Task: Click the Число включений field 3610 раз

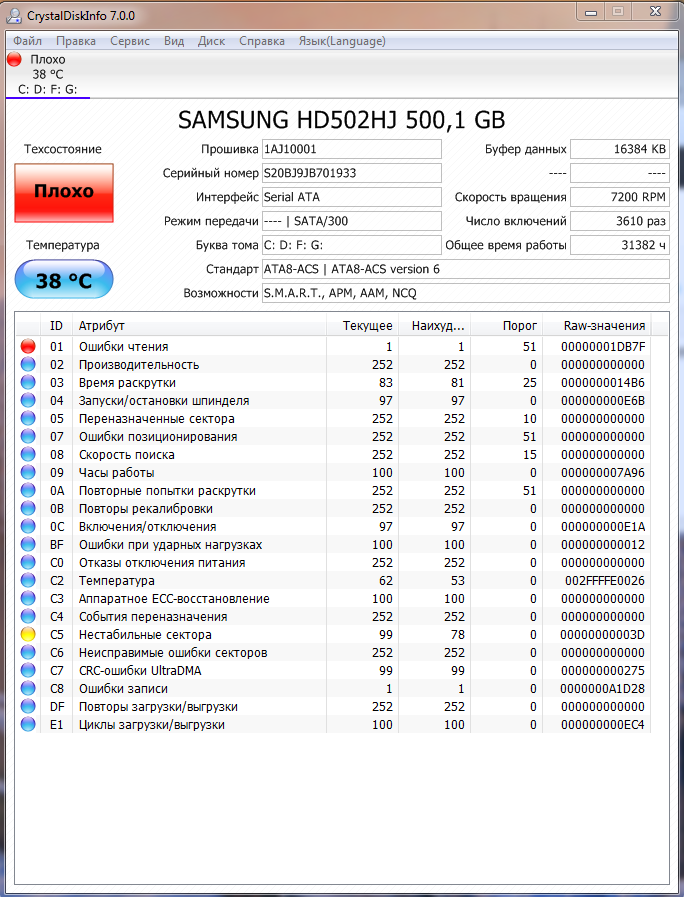Action: click(x=620, y=221)
